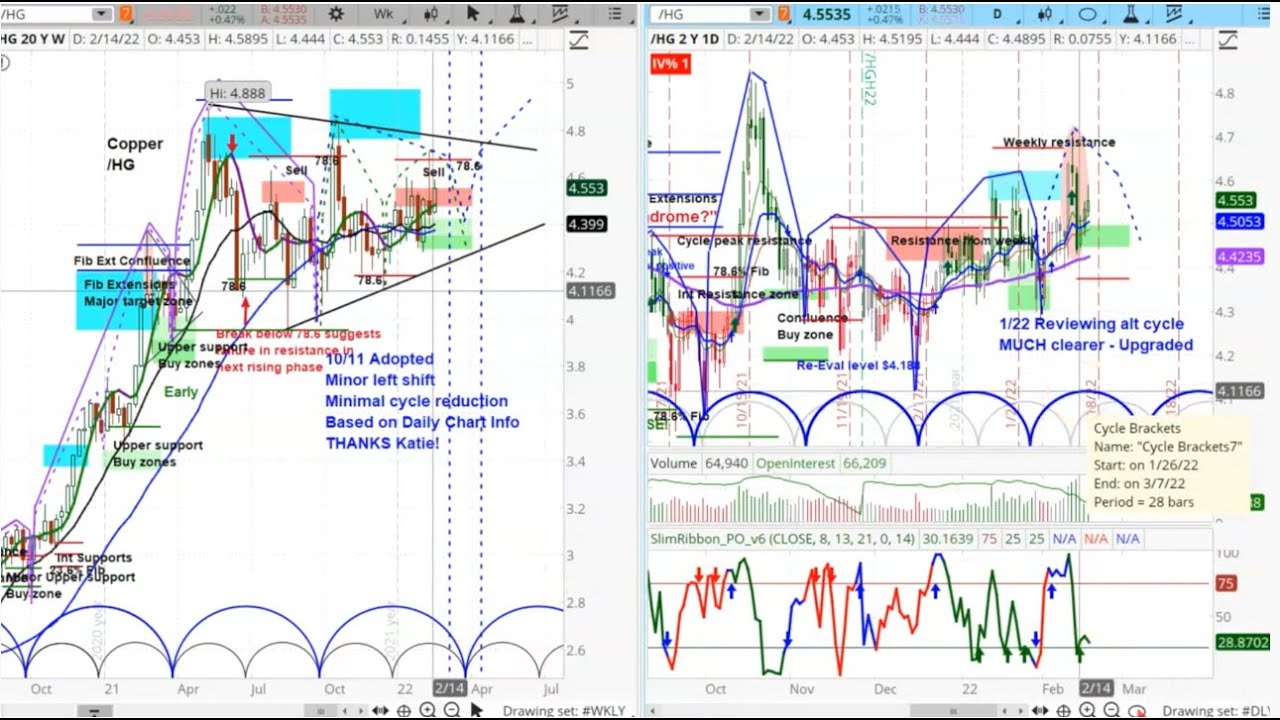Click OpenInterest label in volume panel
The height and width of the screenshot is (720, 1280).
(796, 463)
